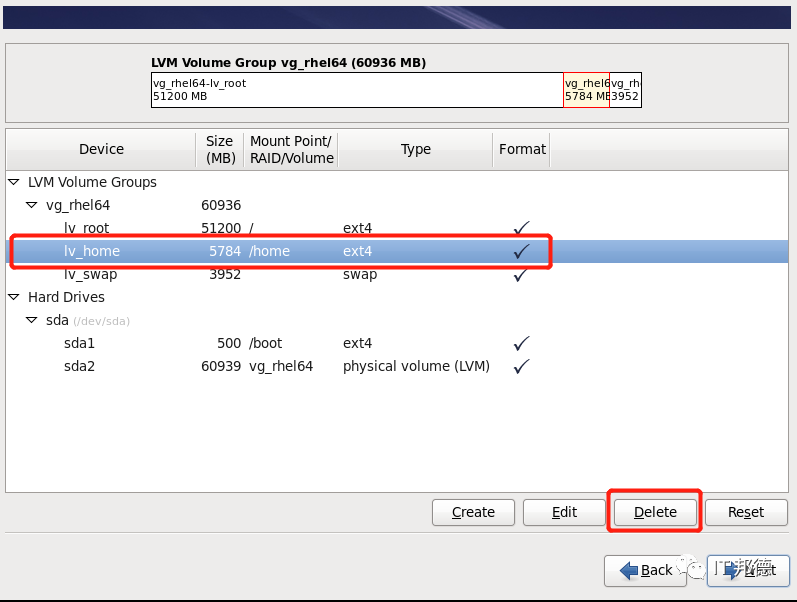
Task: Click the blue arrow icon on Back
Action: tap(629, 570)
